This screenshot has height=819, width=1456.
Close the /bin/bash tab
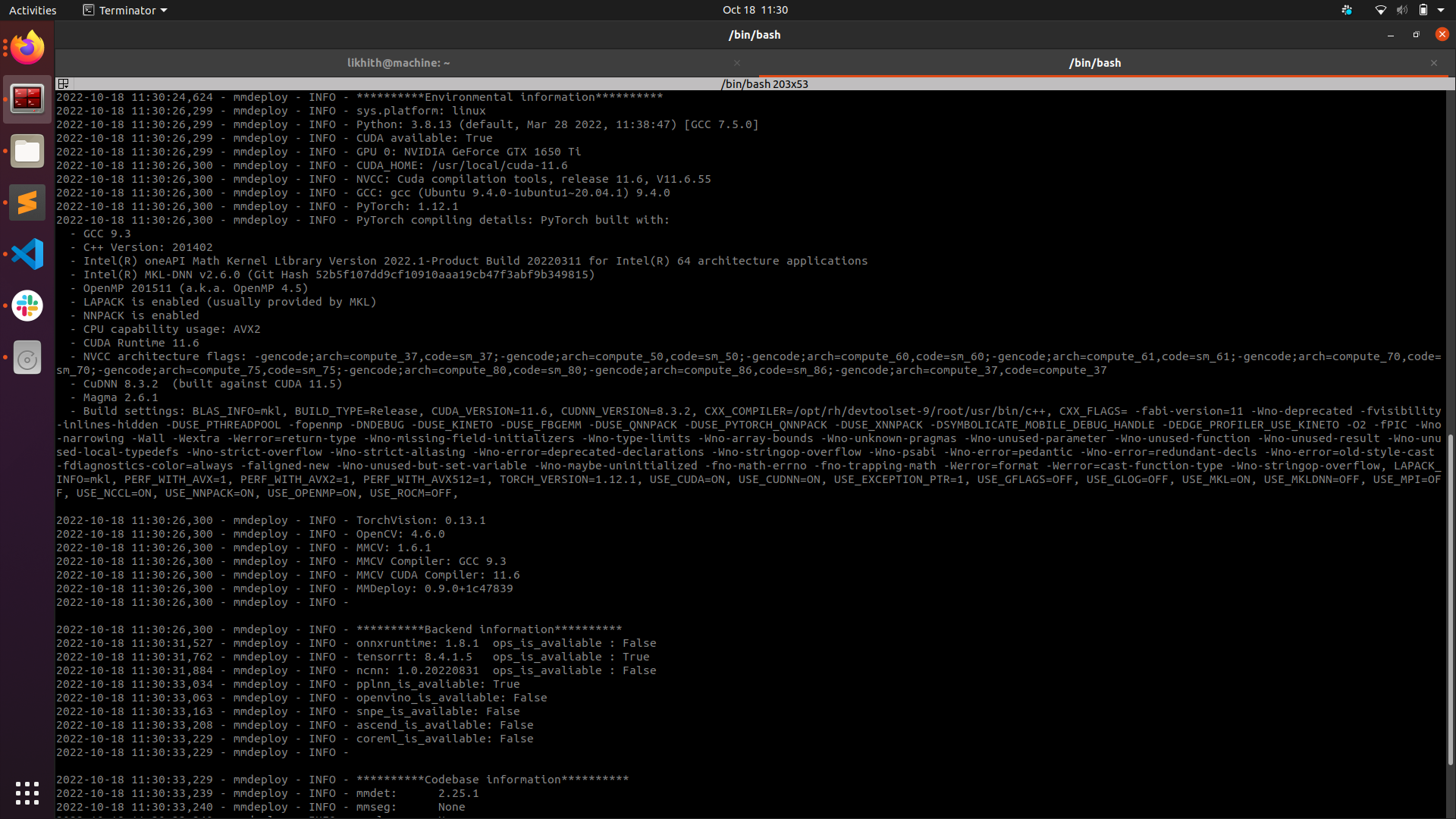1434,63
